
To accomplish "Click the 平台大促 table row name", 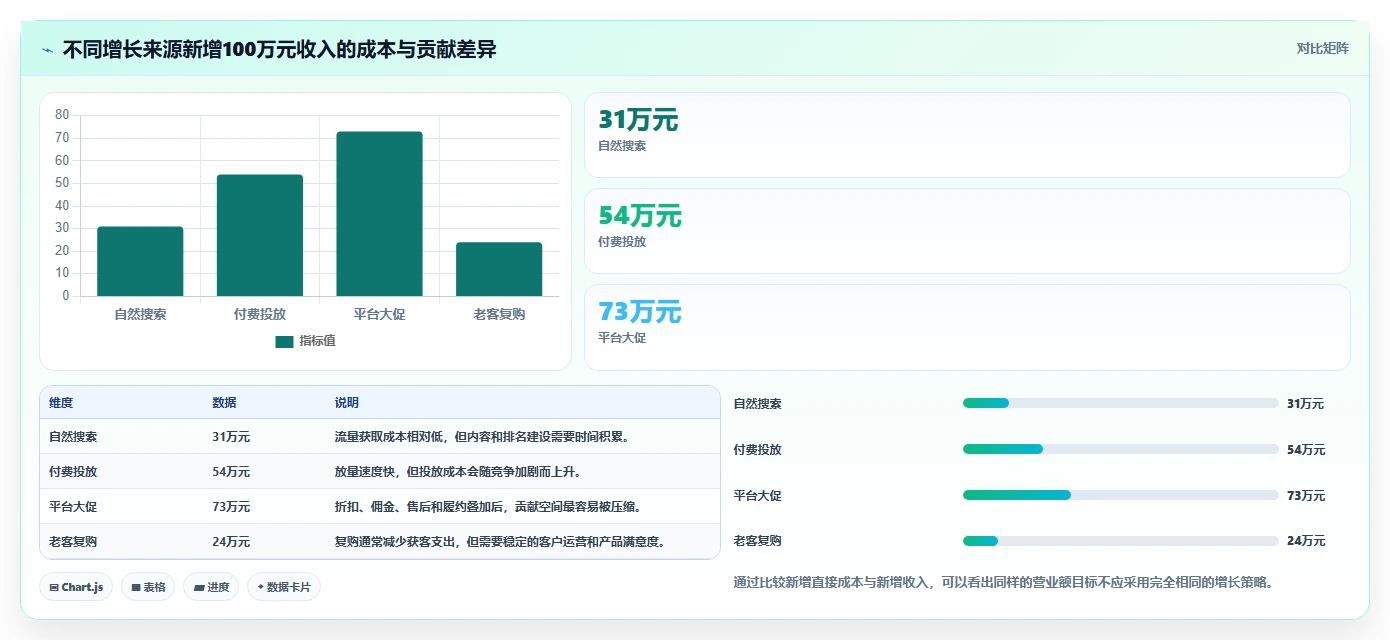I will pyautogui.click(x=73, y=507).
